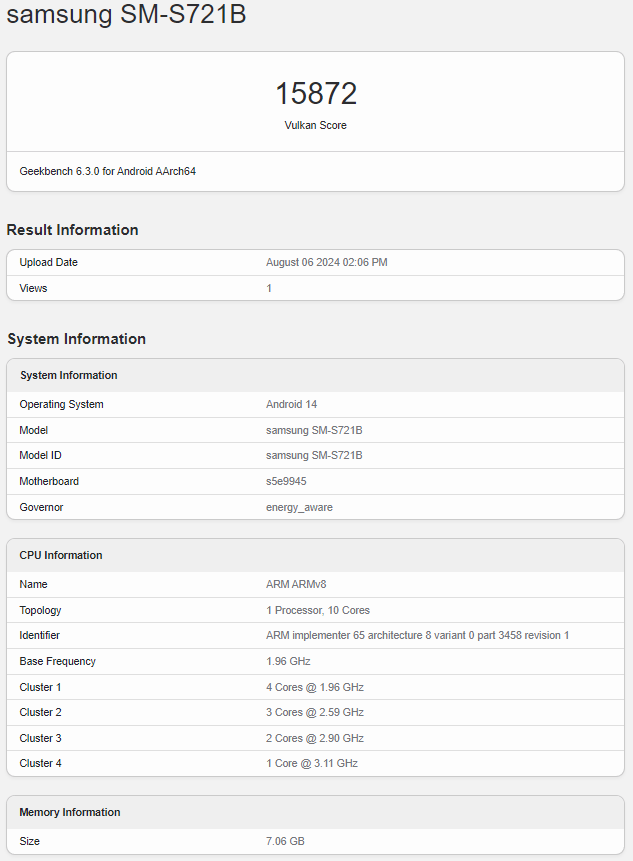633x861 pixels.
Task: Click the ARM implementer 65 identifier text
Action: point(417,636)
